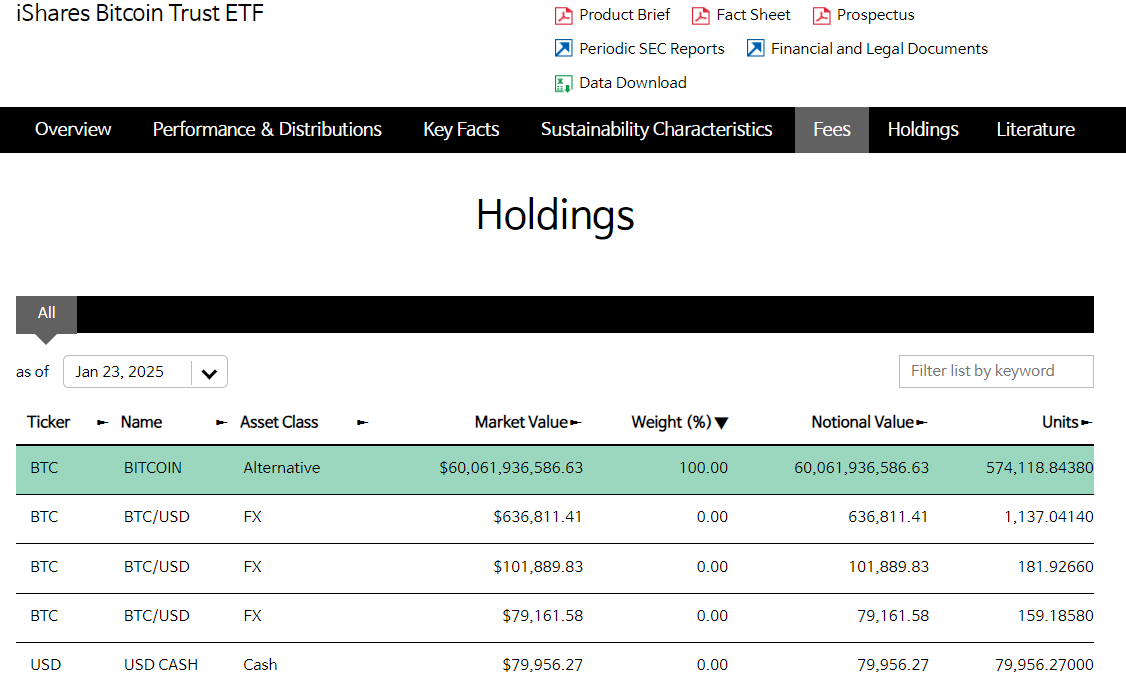
Task: Switch to the Overview tab
Action: click(73, 130)
